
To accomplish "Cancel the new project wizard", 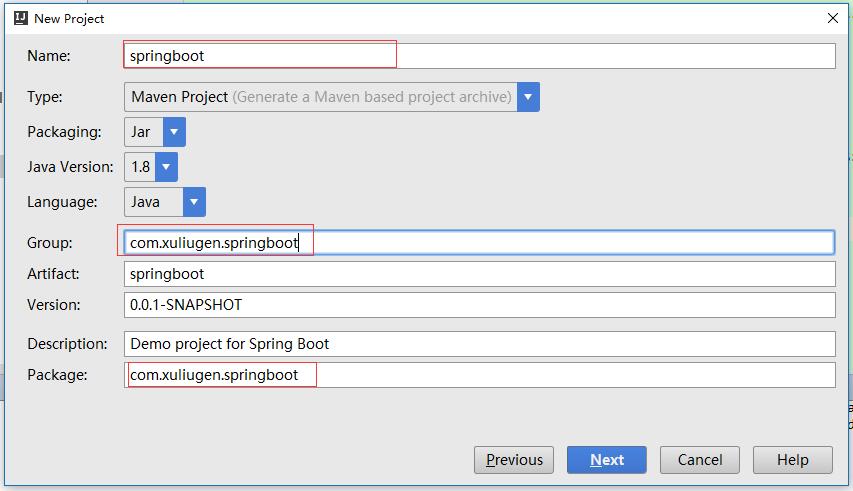I will 700,460.
